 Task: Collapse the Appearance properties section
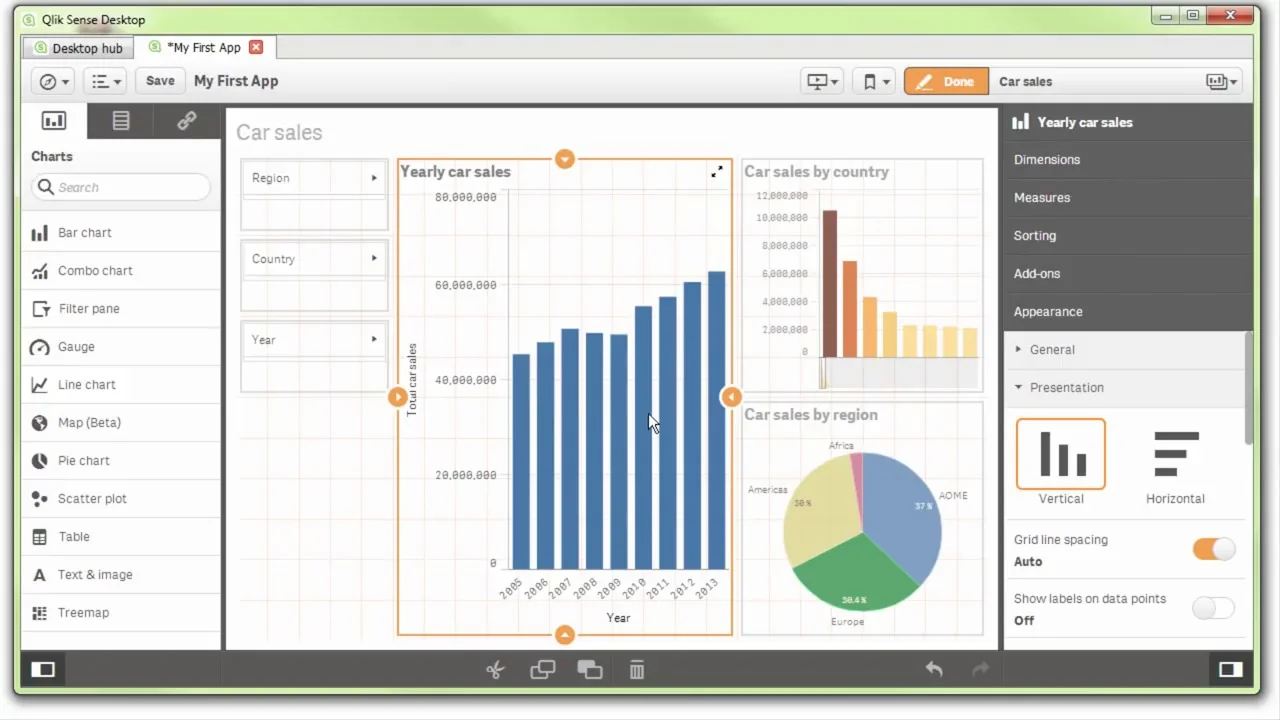(1127, 312)
